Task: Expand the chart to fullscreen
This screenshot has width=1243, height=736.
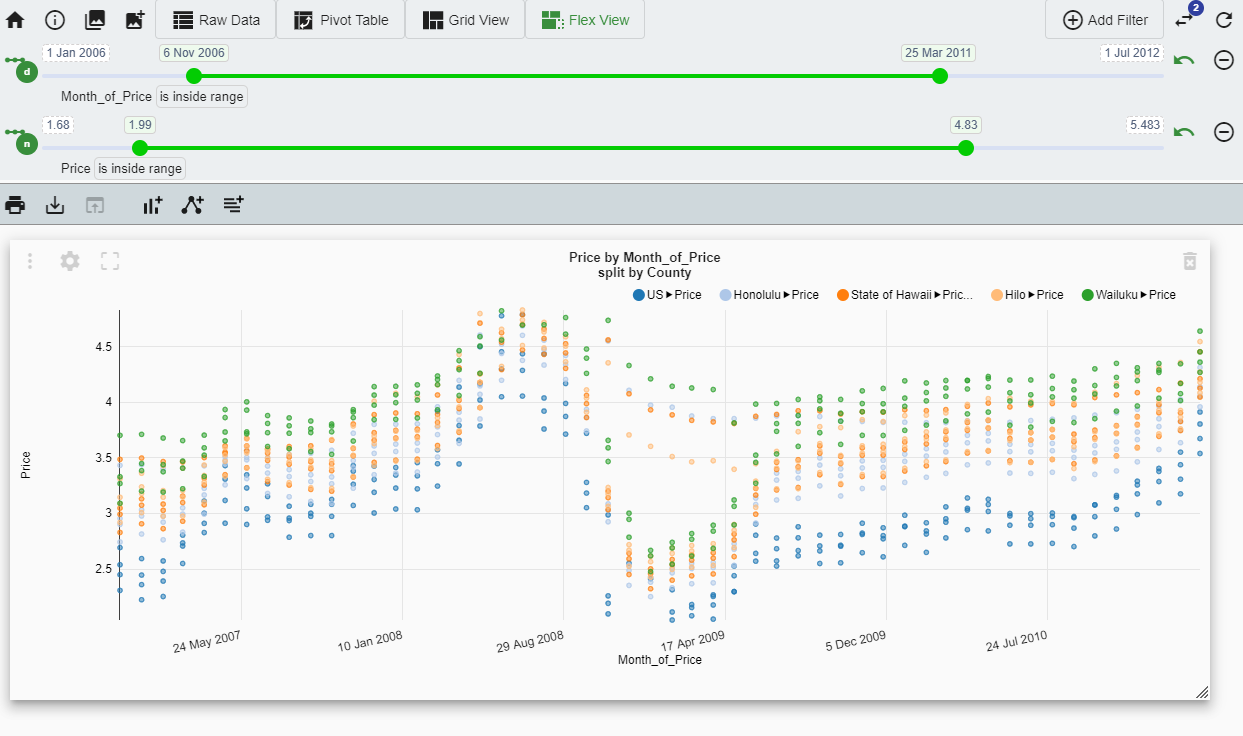Action: click(x=110, y=261)
